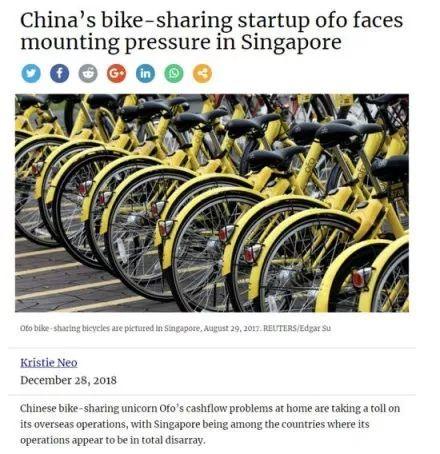This screenshot has width=440, height=454.
Task: Click the photo caption under the image
Action: click(176, 328)
